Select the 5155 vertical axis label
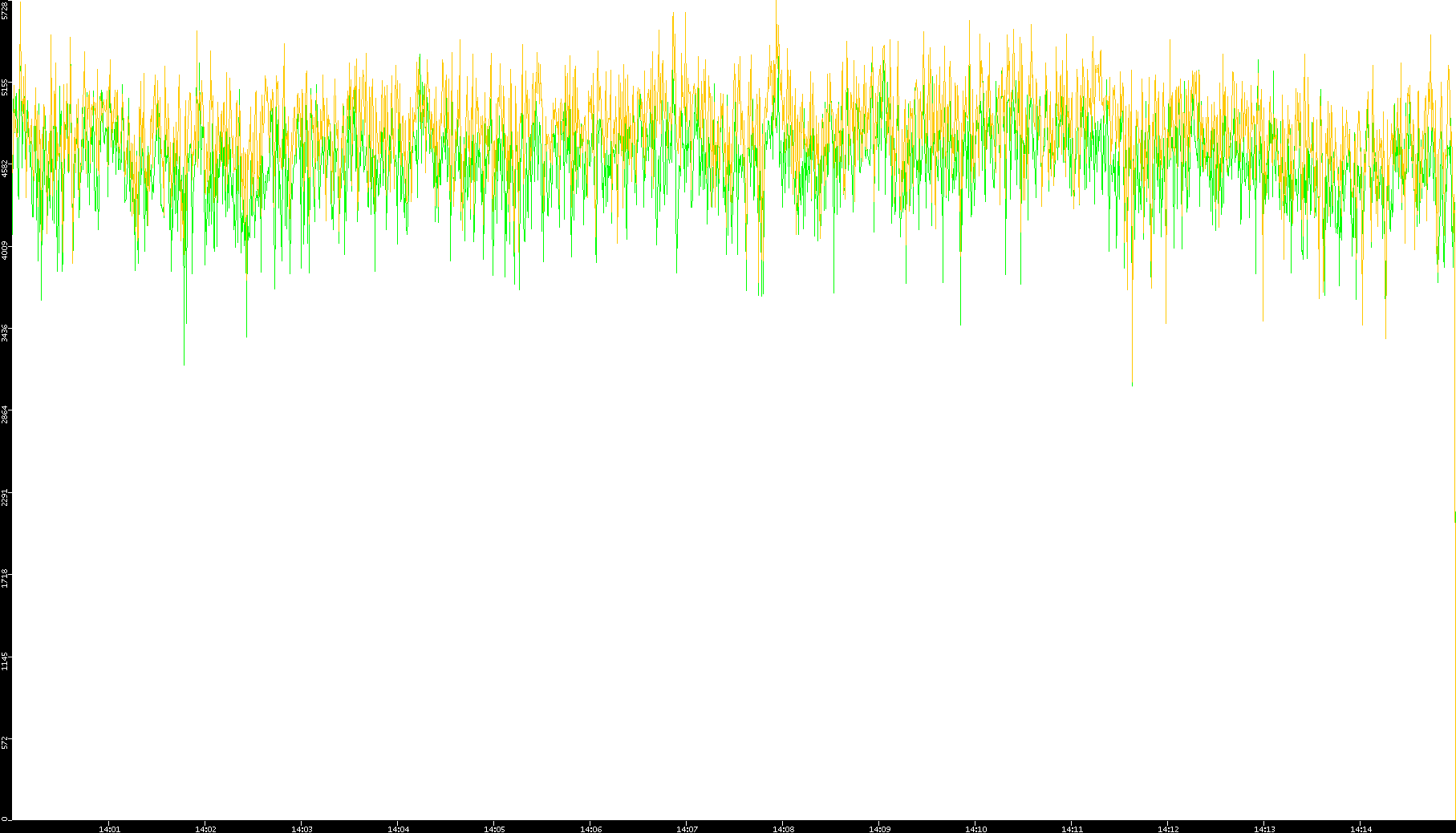The height and width of the screenshot is (833, 1456). click(x=6, y=87)
